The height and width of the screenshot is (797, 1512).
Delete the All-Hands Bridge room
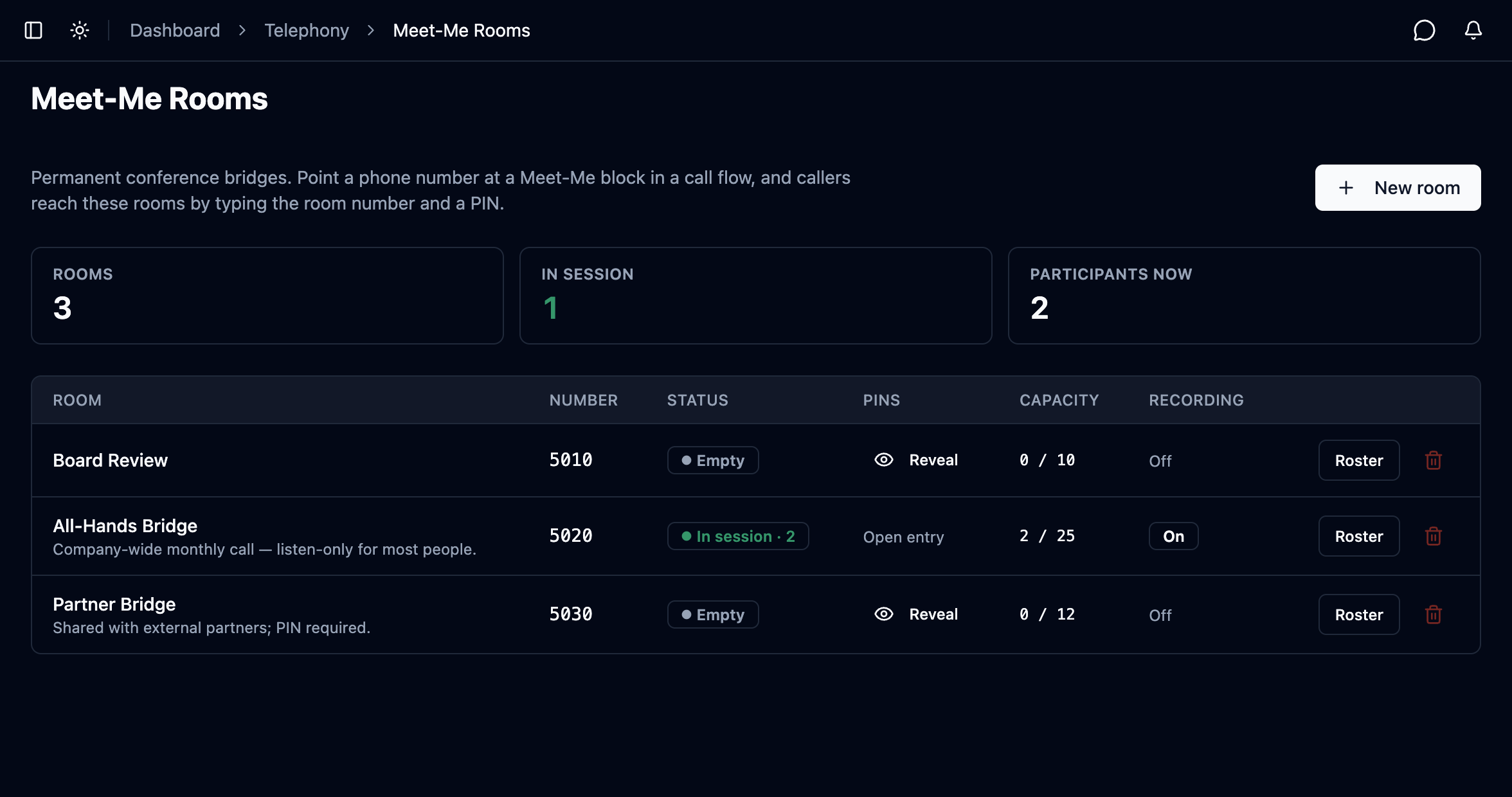(1434, 536)
